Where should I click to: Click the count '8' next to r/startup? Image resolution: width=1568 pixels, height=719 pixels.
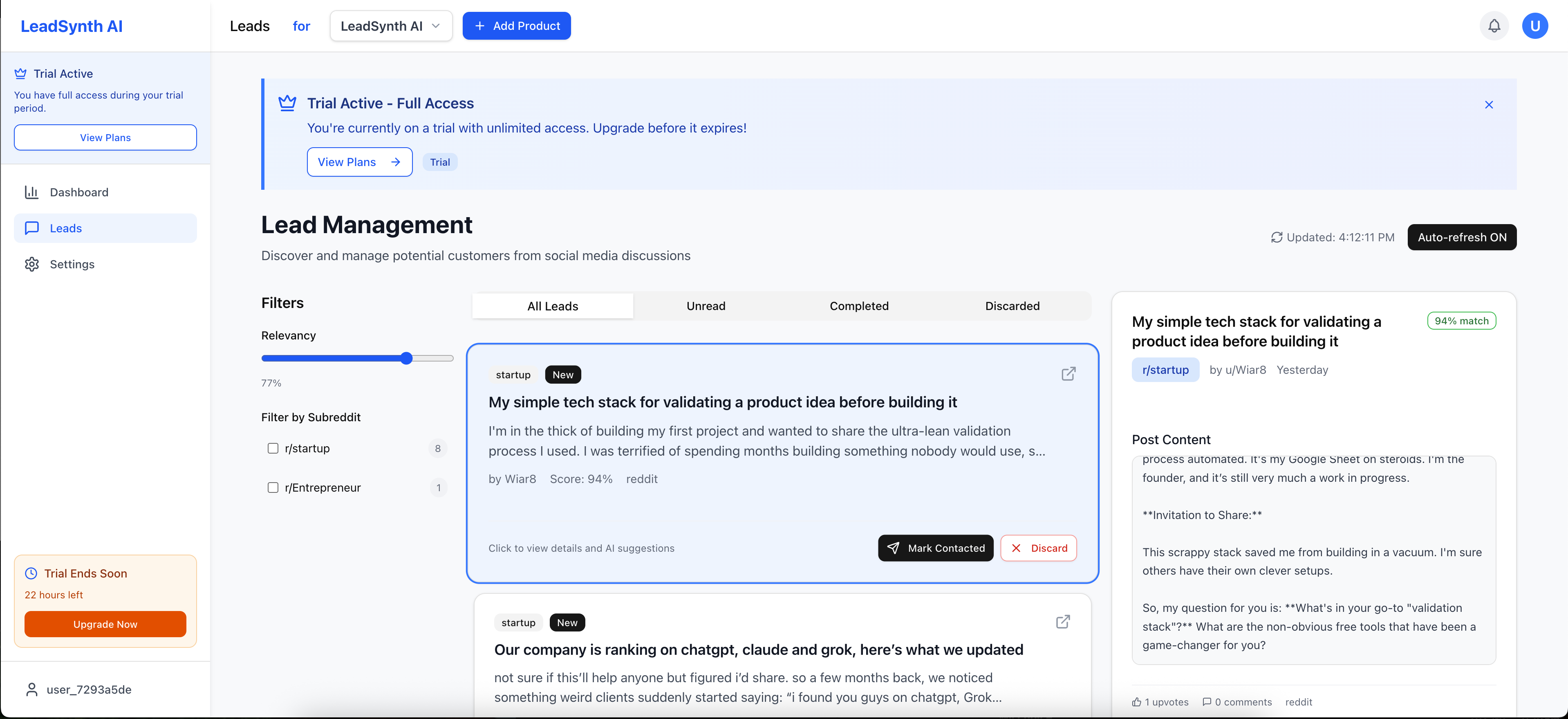[438, 449]
